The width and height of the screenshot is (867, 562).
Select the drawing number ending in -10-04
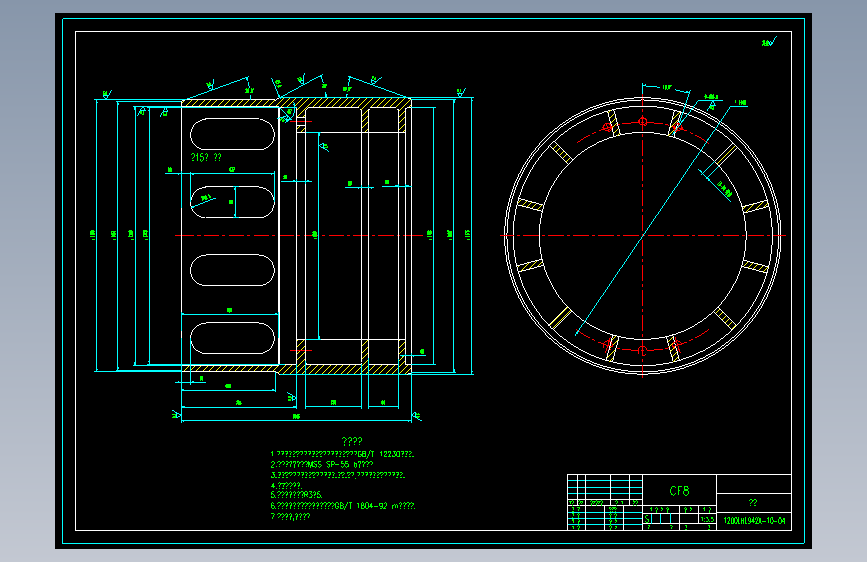[754, 521]
